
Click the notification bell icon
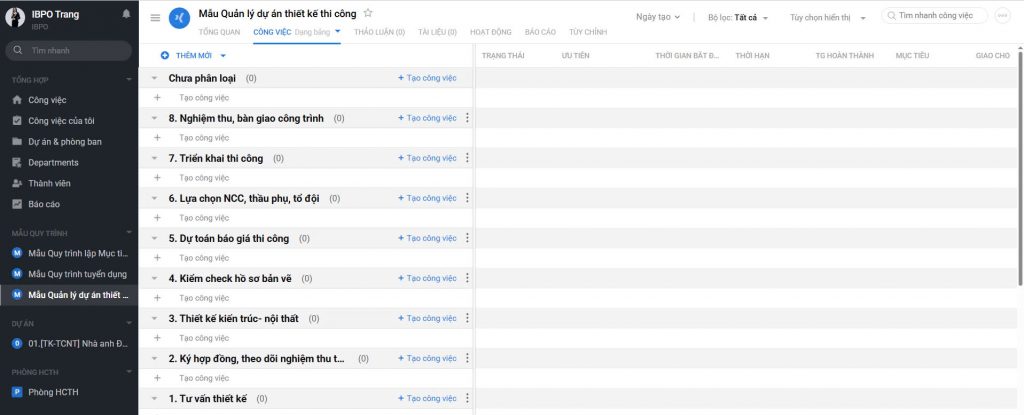(126, 14)
